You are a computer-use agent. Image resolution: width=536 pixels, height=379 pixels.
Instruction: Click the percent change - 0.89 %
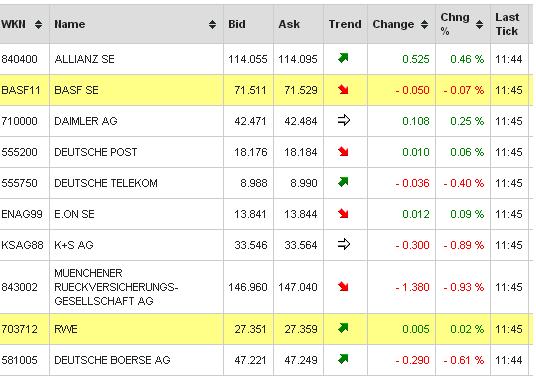464,245
